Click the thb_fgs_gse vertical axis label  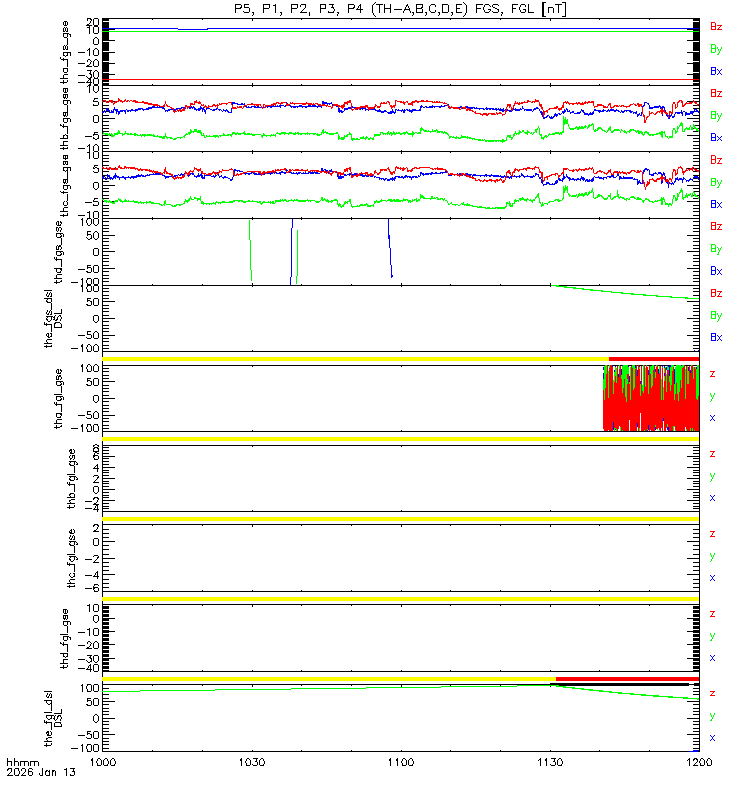point(65,119)
